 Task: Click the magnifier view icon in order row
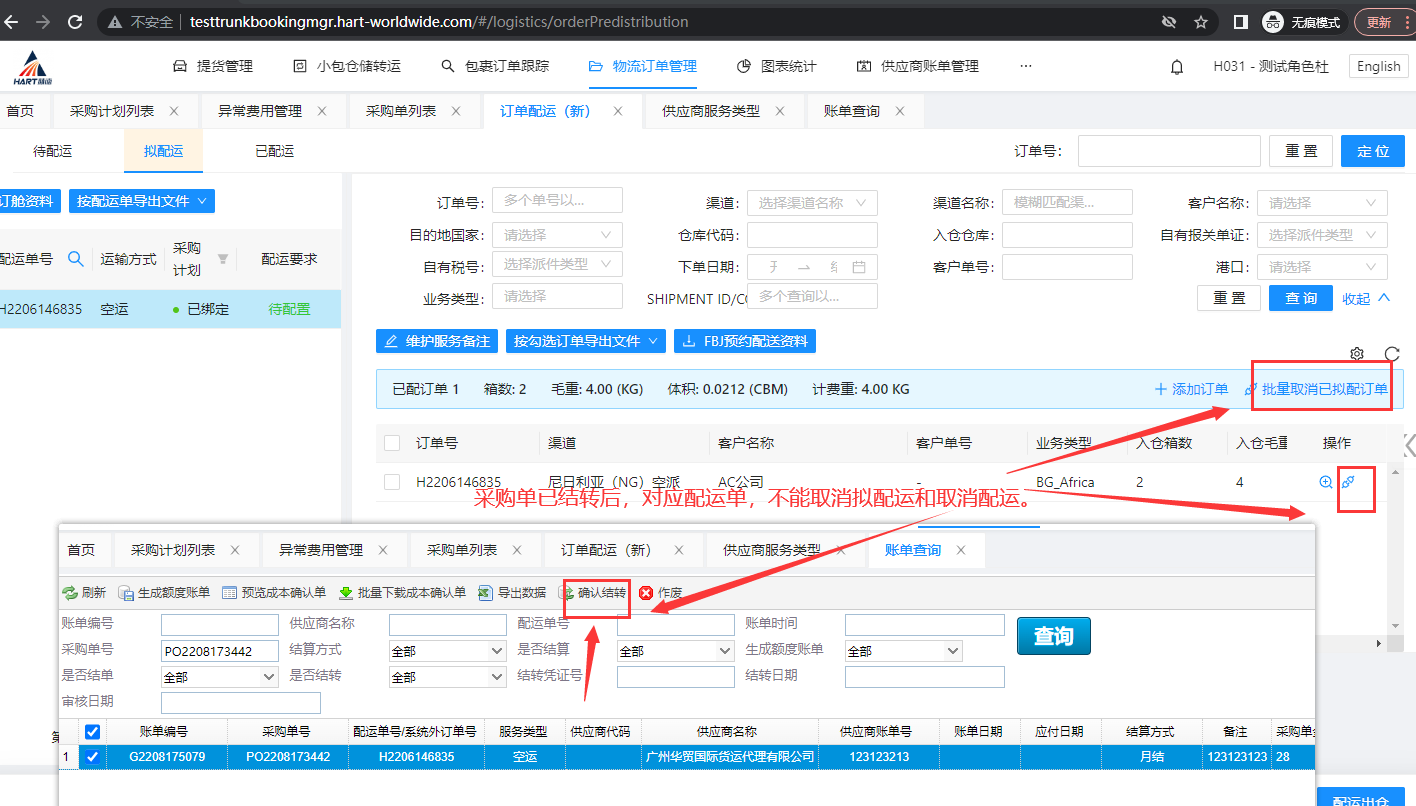[1326, 482]
